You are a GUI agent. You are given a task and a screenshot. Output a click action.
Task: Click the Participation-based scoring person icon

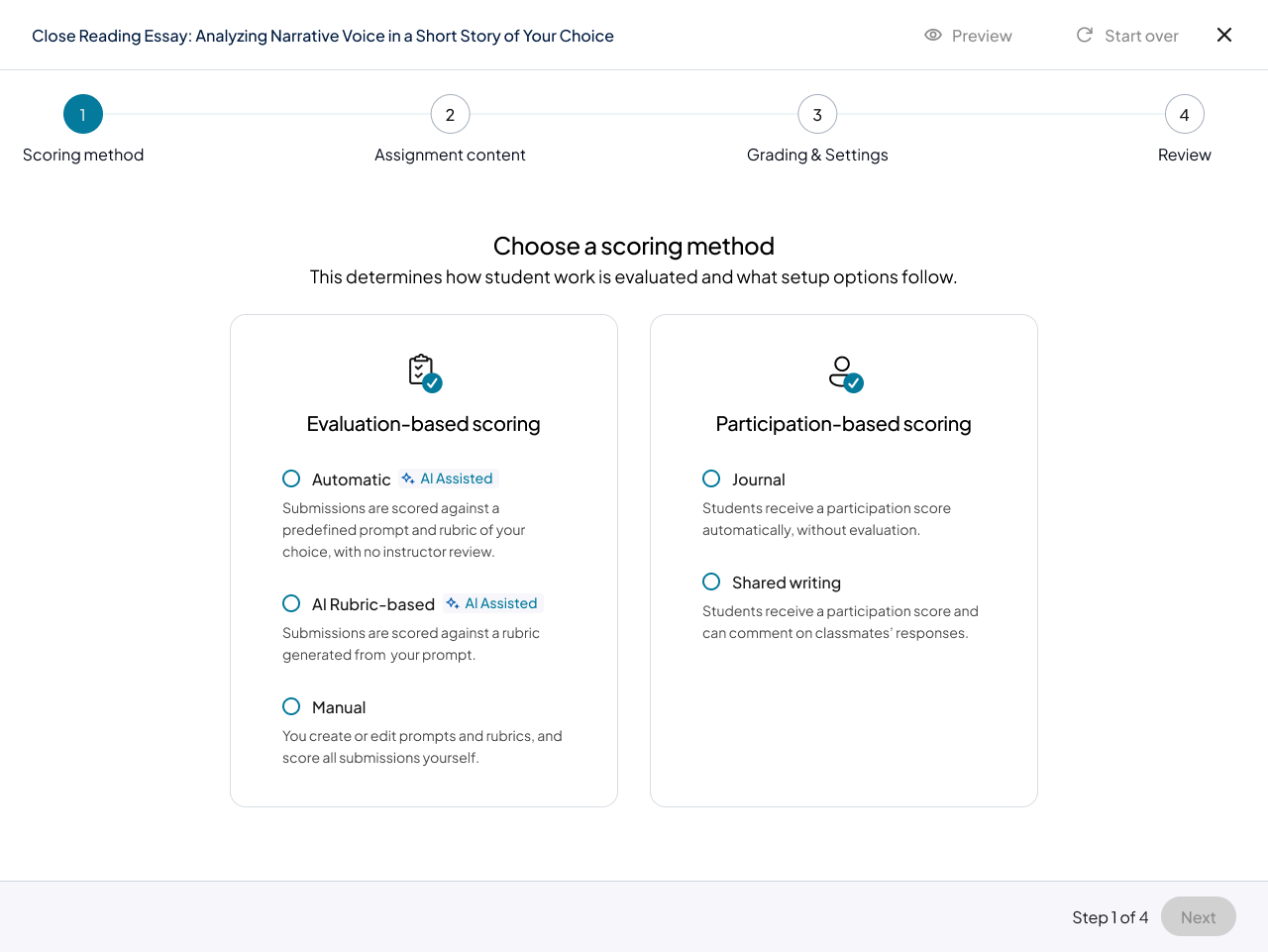coord(845,372)
